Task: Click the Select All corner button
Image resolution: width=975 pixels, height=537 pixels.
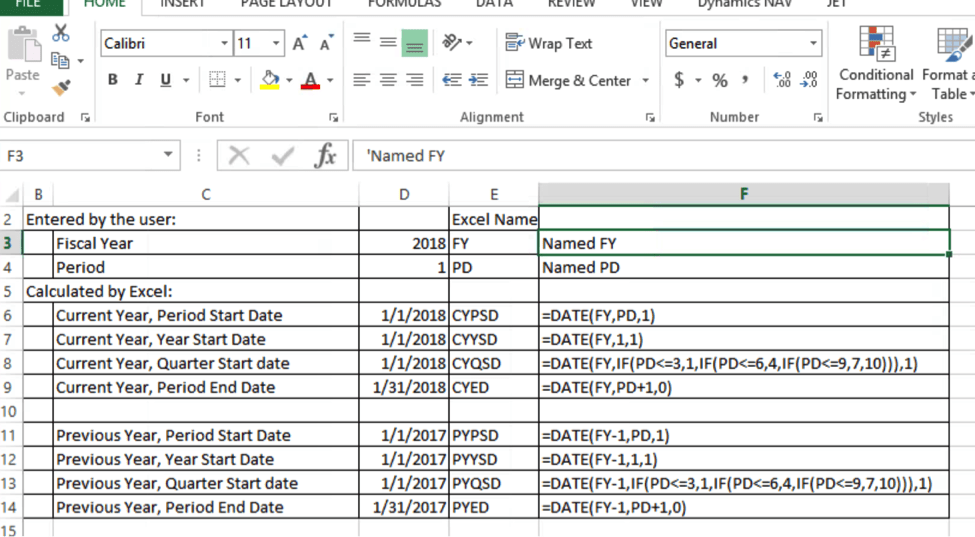Action: (11, 195)
